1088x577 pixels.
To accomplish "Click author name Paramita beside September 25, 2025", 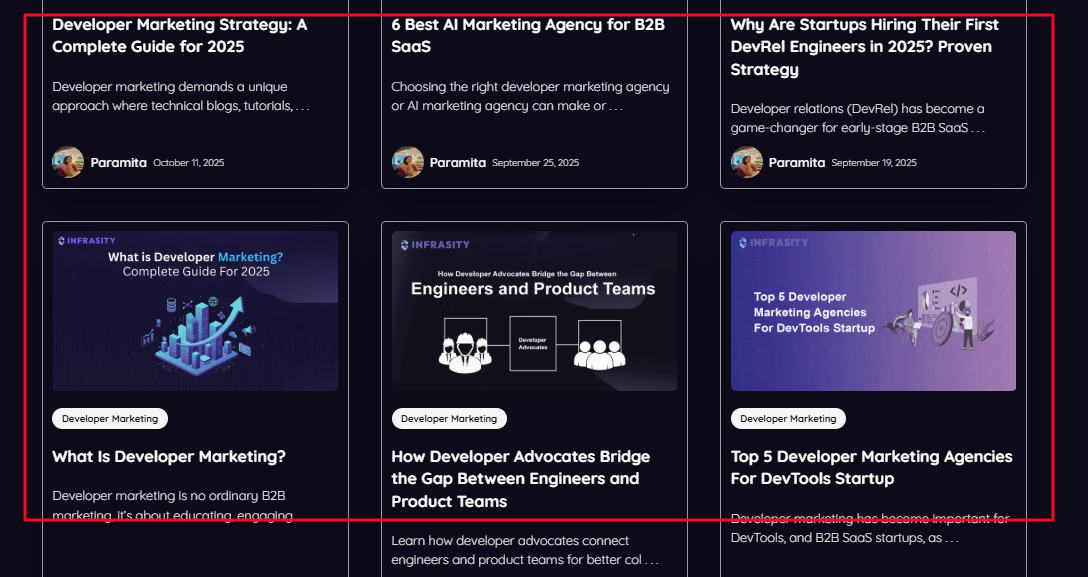I will click(458, 163).
